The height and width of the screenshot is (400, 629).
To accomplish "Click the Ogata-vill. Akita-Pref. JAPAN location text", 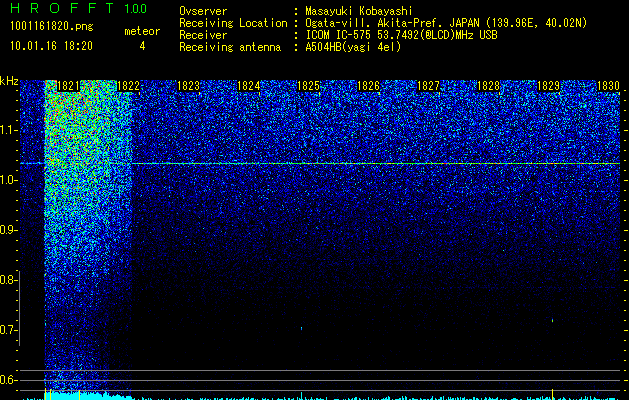I will [x=446, y=23].
